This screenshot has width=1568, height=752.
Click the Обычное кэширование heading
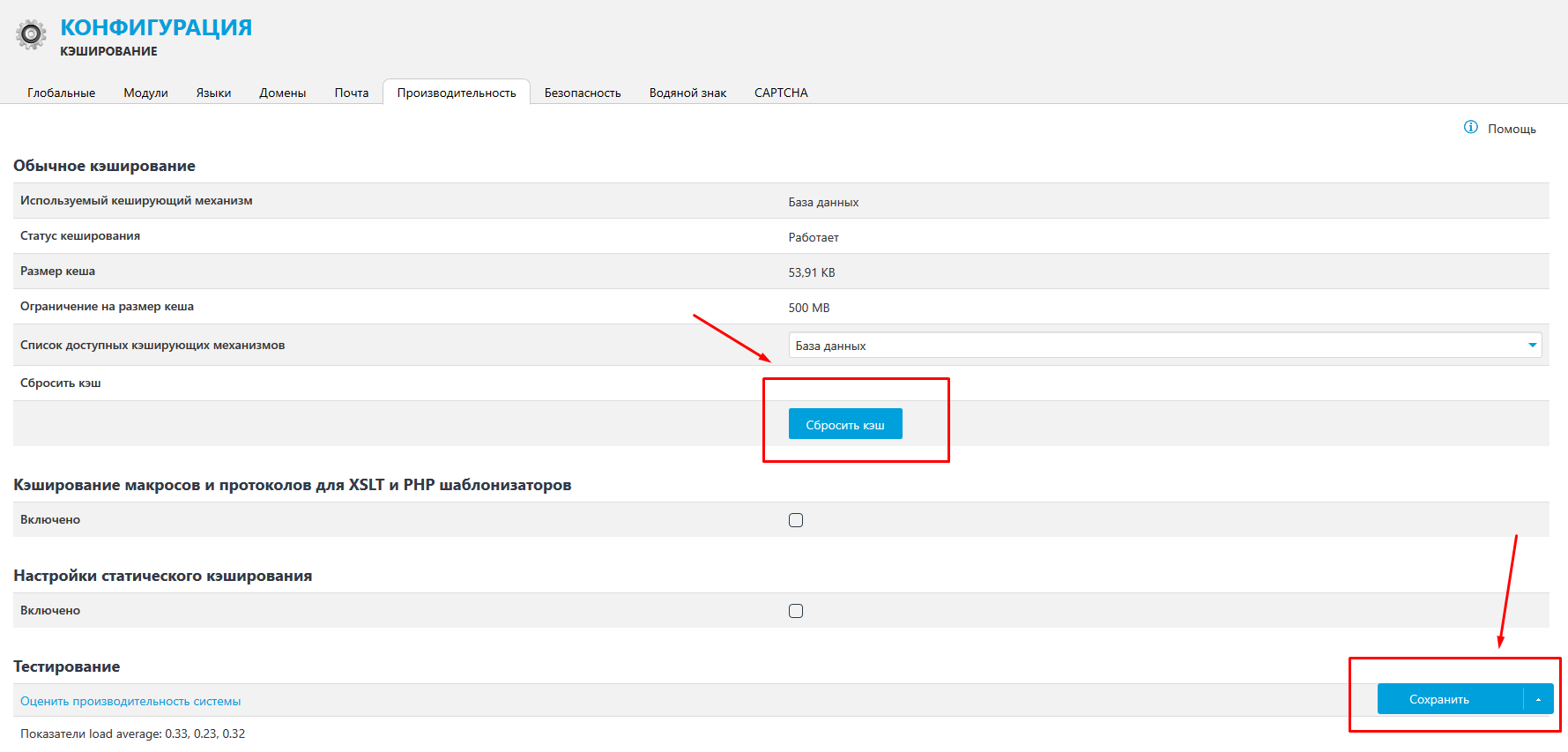pos(104,166)
